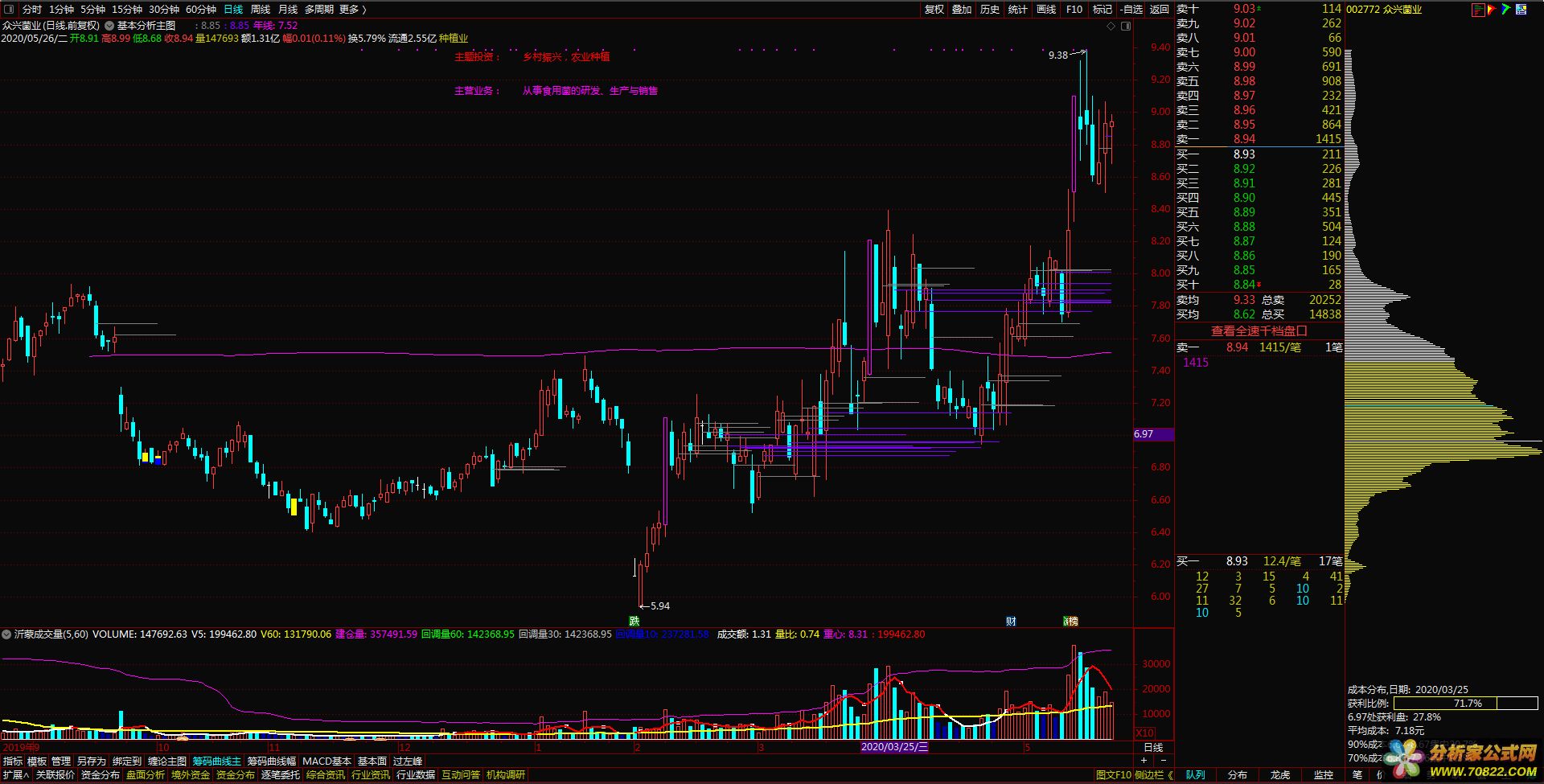Switch to 1分钟 timeframe
The width and height of the screenshot is (1544, 784).
61,10
